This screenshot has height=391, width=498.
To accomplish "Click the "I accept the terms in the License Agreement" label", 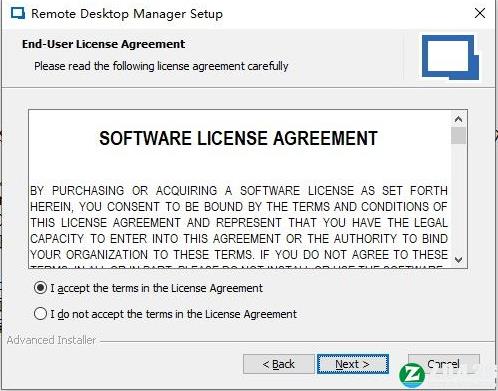I will pos(157,288).
